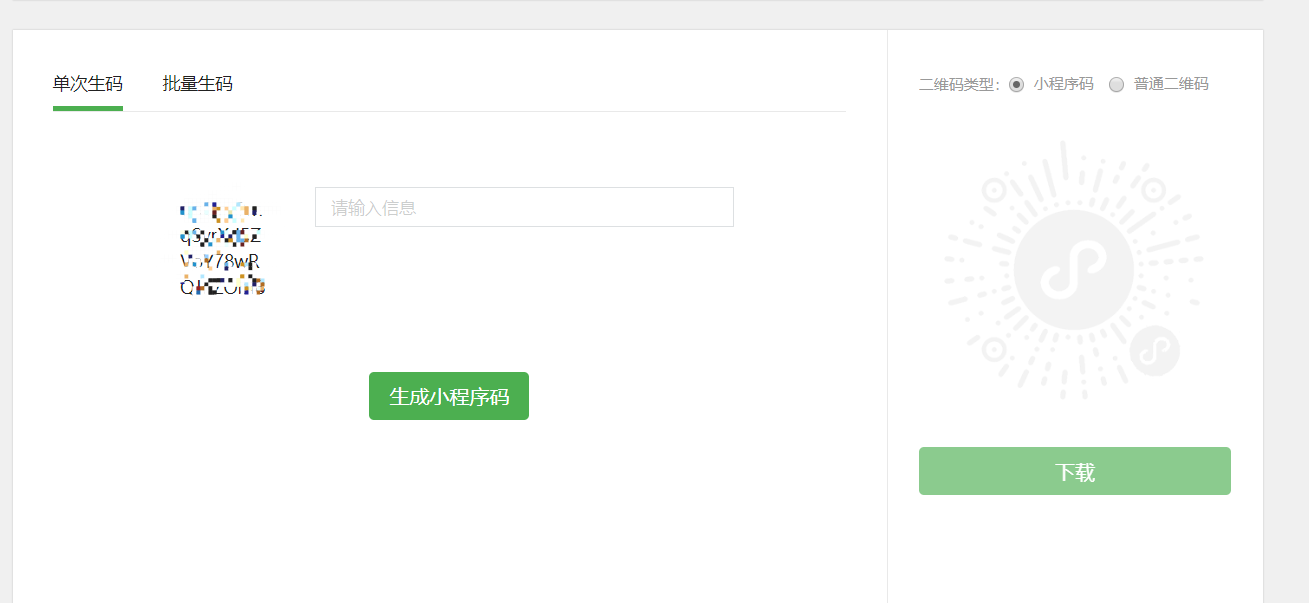Click the light green download bar control

pyautogui.click(x=1073, y=470)
